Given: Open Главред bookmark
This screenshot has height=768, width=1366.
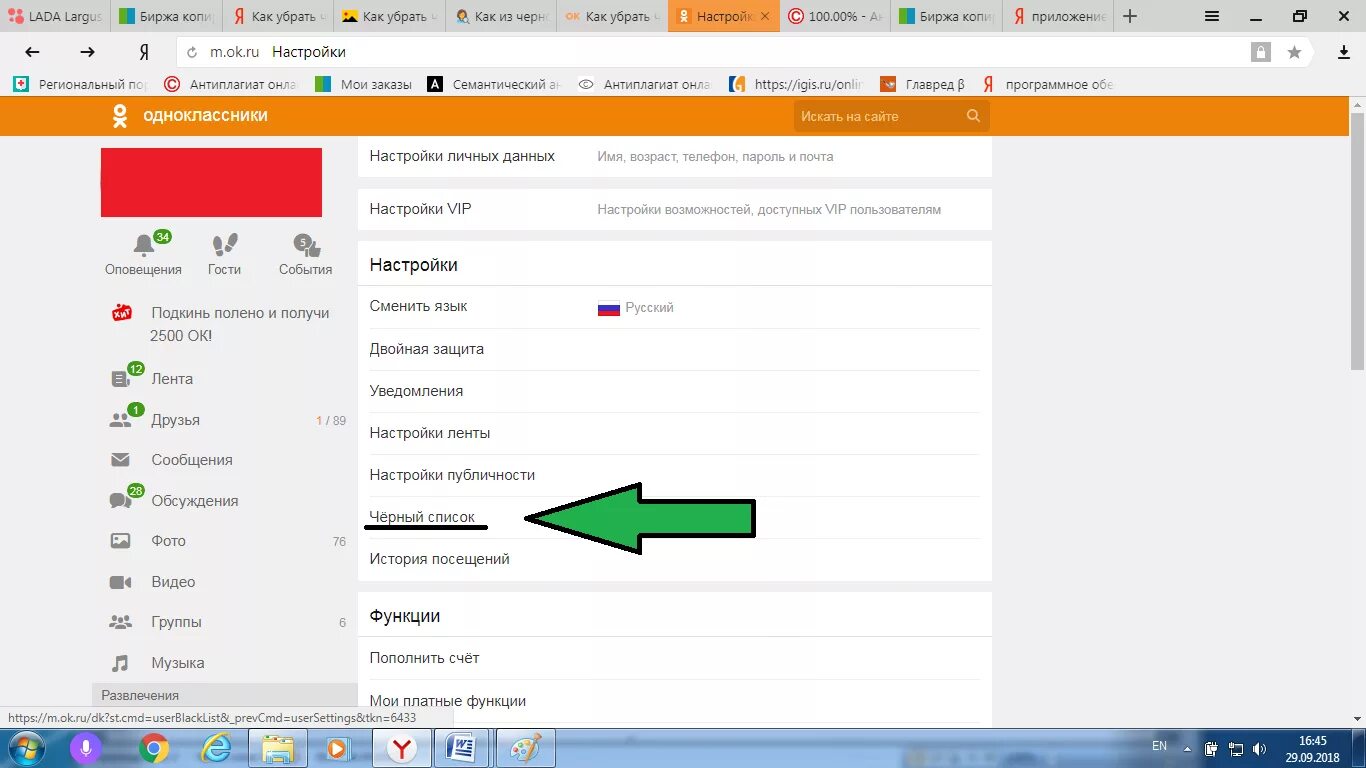Looking at the screenshot, I should (x=923, y=85).
